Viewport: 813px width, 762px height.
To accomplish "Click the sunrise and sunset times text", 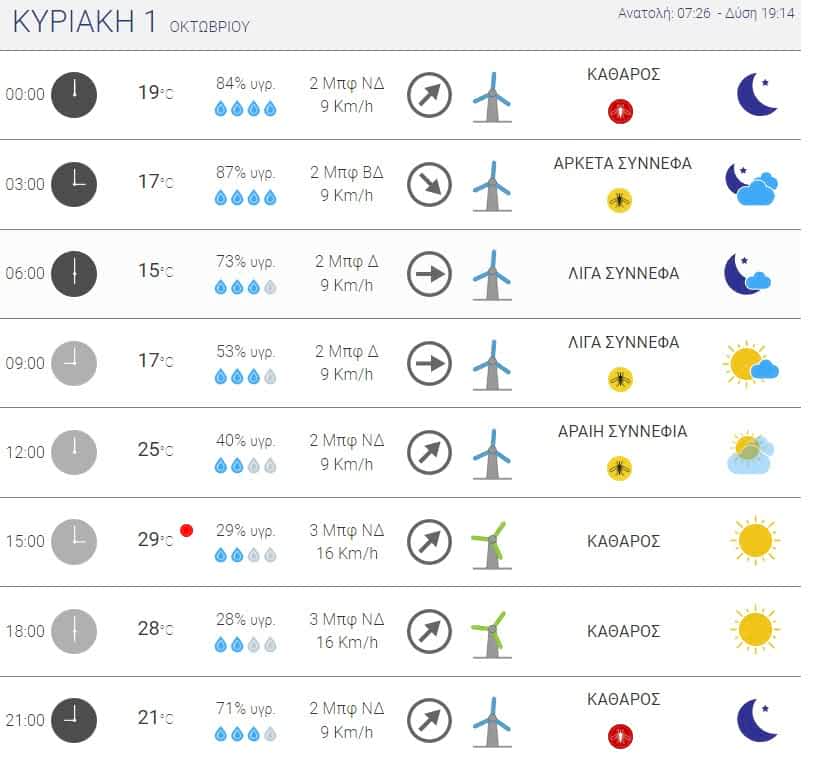I will tap(706, 13).
